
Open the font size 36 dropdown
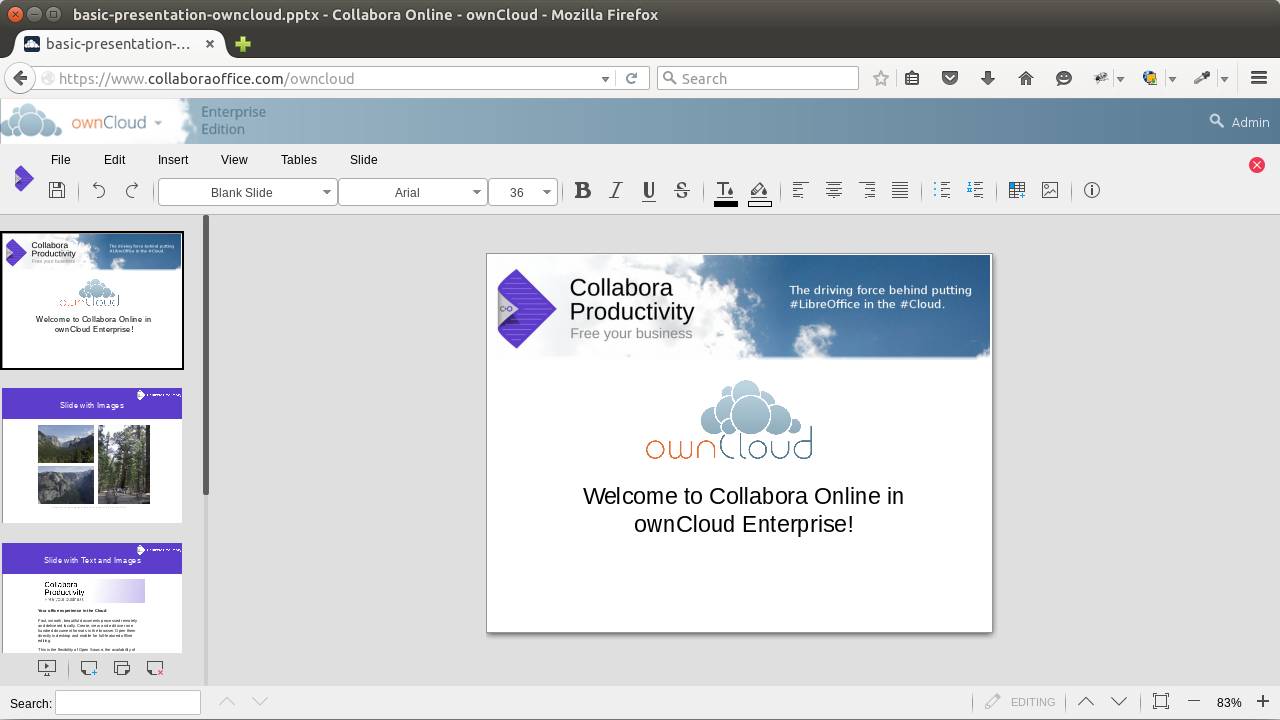(x=546, y=192)
